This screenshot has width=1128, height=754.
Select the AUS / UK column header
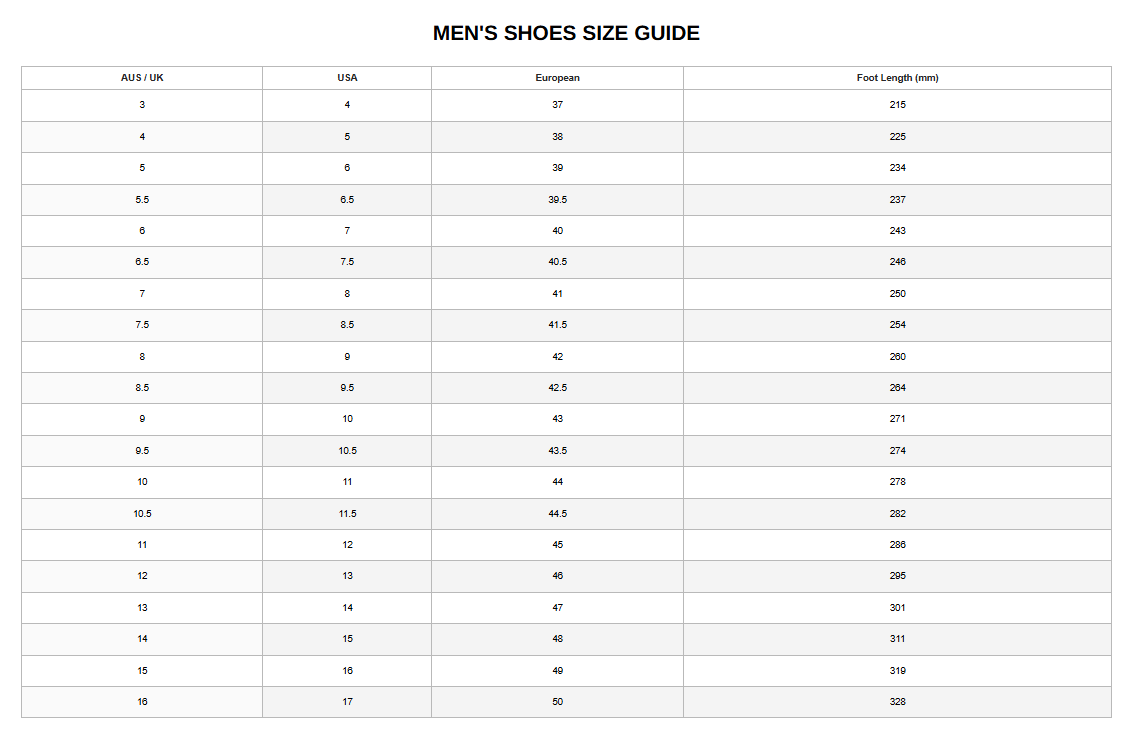pyautogui.click(x=142, y=78)
